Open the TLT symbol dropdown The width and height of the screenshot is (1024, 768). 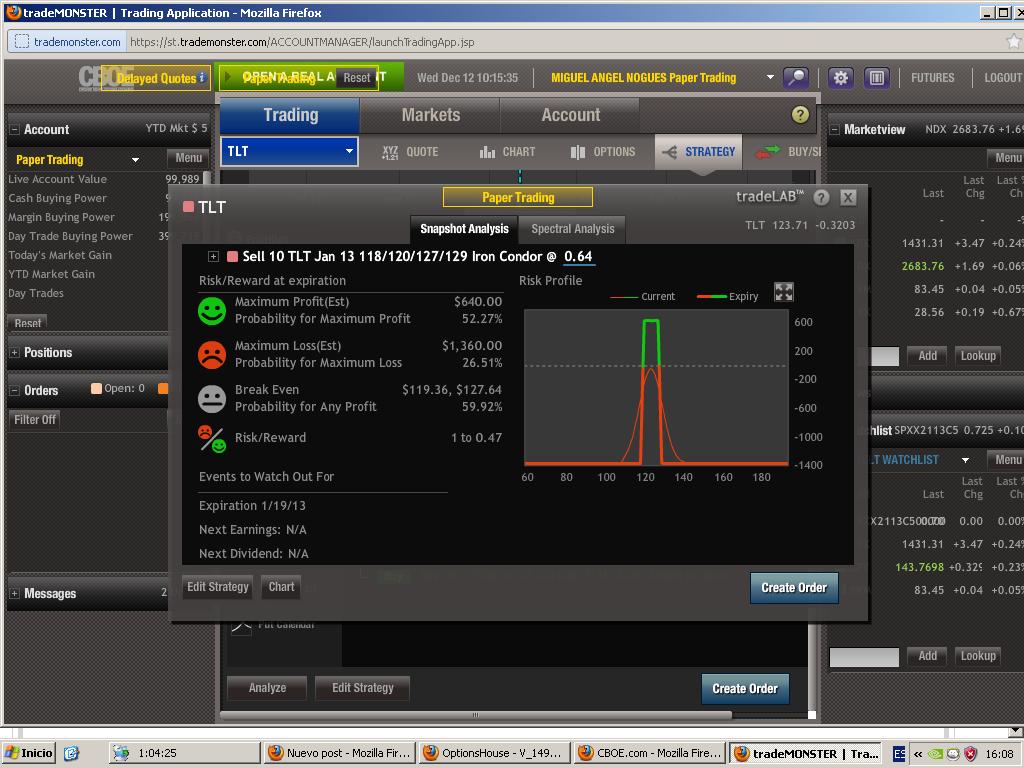click(x=349, y=152)
